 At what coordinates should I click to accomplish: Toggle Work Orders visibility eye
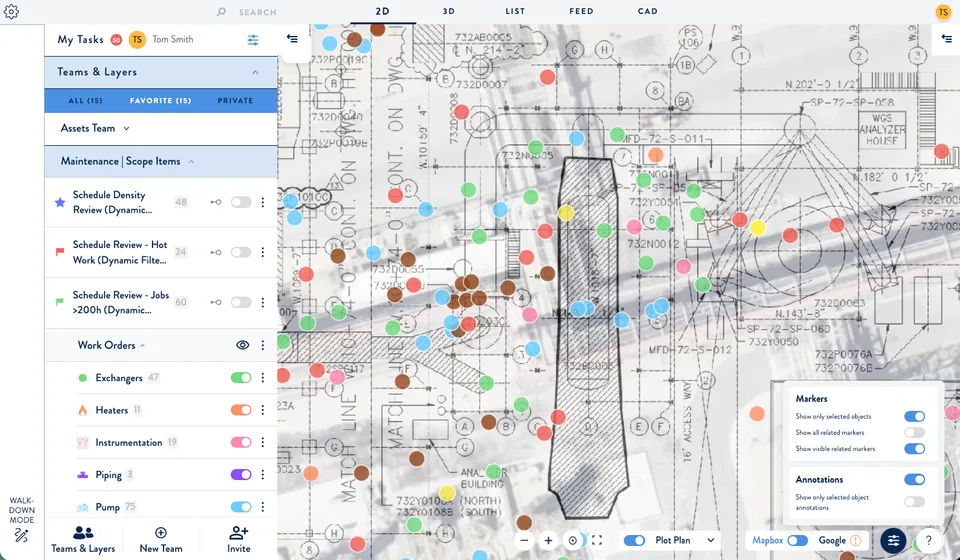point(242,345)
